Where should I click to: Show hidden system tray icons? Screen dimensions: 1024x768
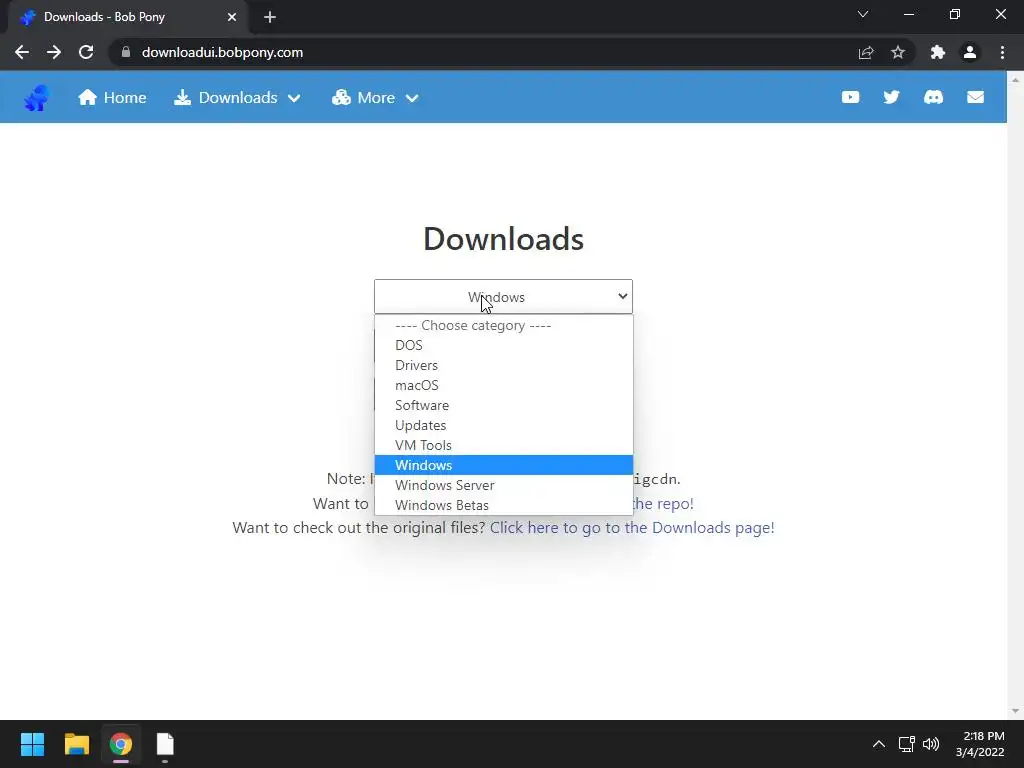879,744
